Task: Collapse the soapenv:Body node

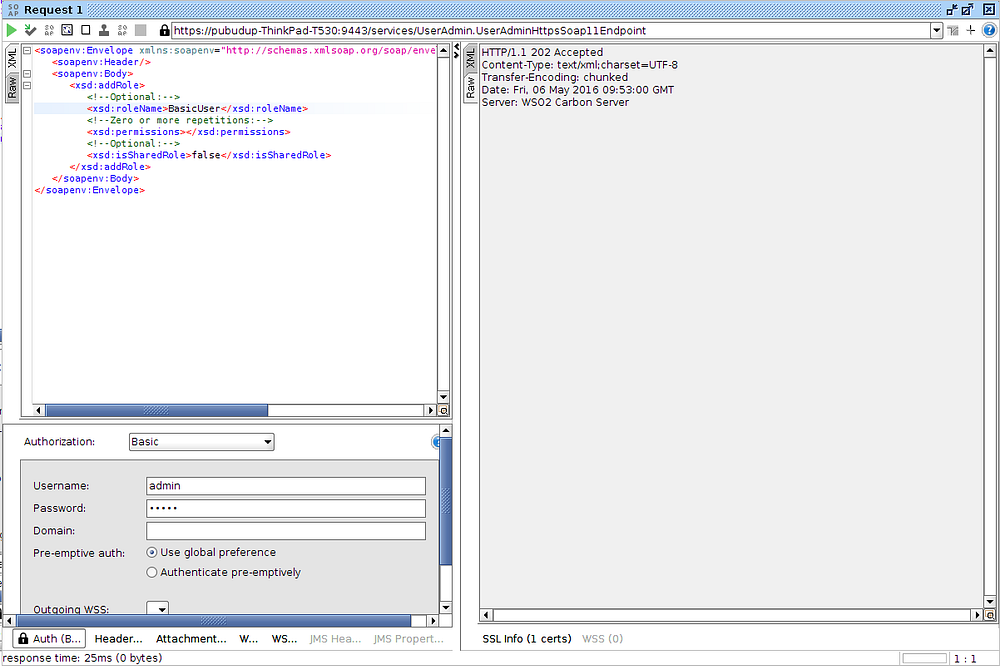Action: pyautogui.click(x=27, y=73)
